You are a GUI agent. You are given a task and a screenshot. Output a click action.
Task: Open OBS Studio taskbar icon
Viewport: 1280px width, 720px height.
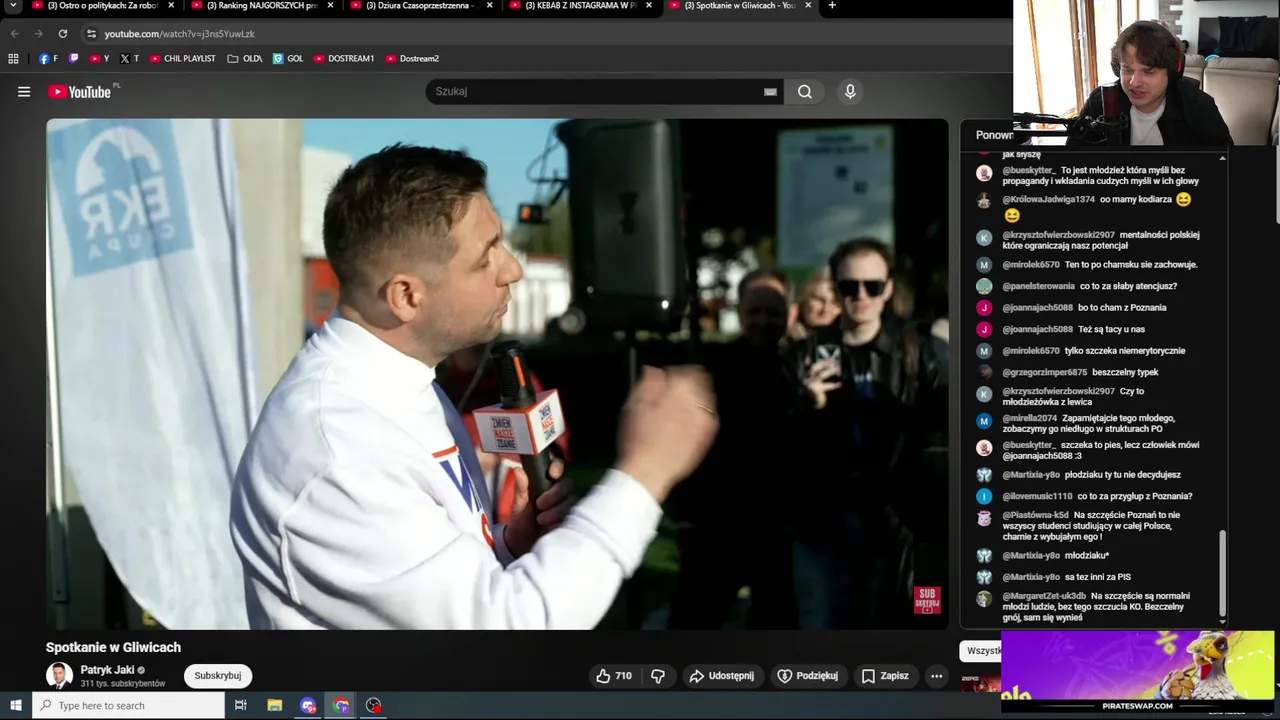pyautogui.click(x=374, y=706)
